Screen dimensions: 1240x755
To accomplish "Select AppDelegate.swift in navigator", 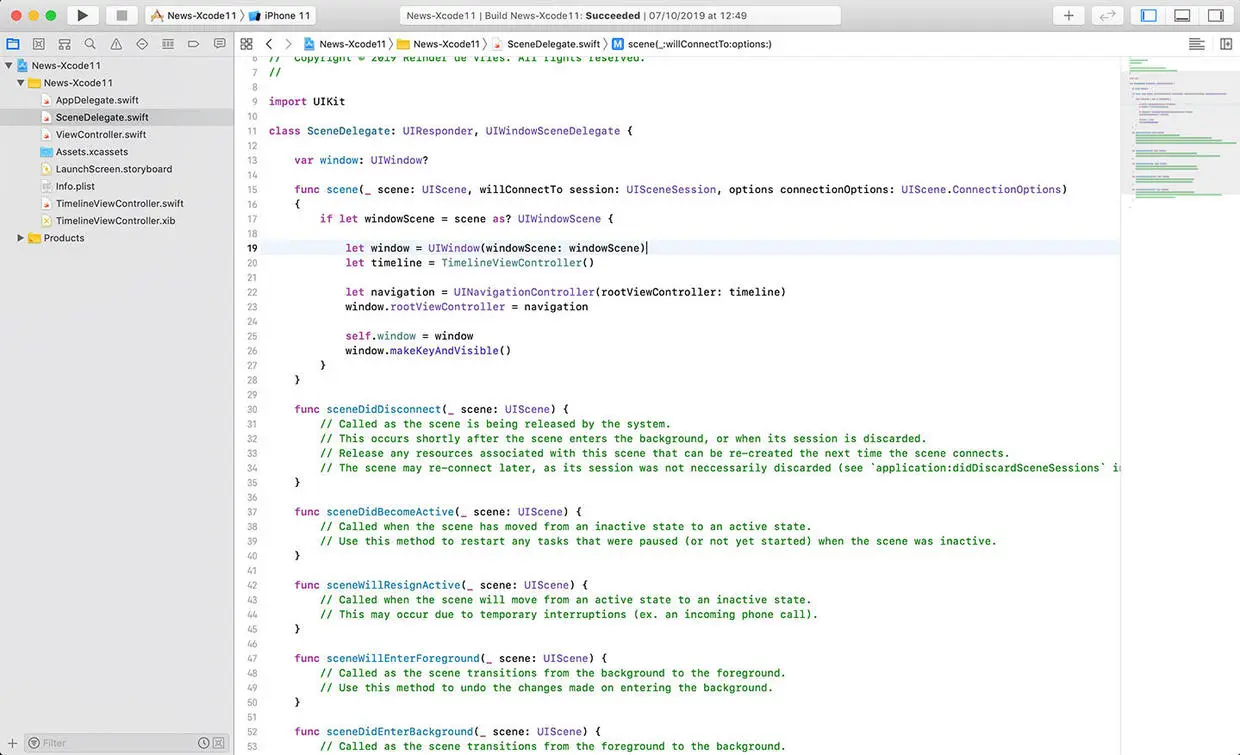I will 97,100.
